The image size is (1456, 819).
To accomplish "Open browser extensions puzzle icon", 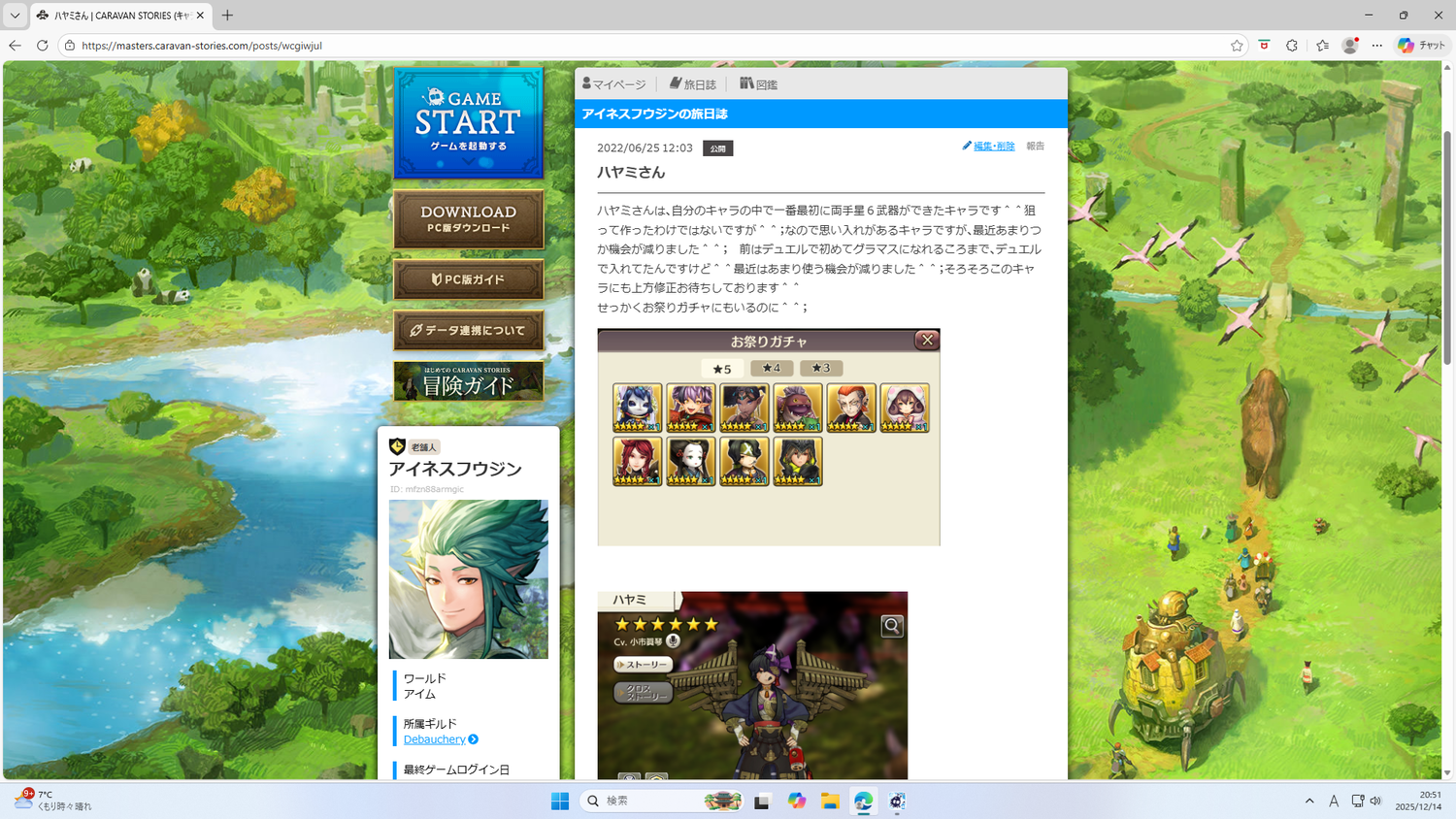I will pyautogui.click(x=1291, y=46).
